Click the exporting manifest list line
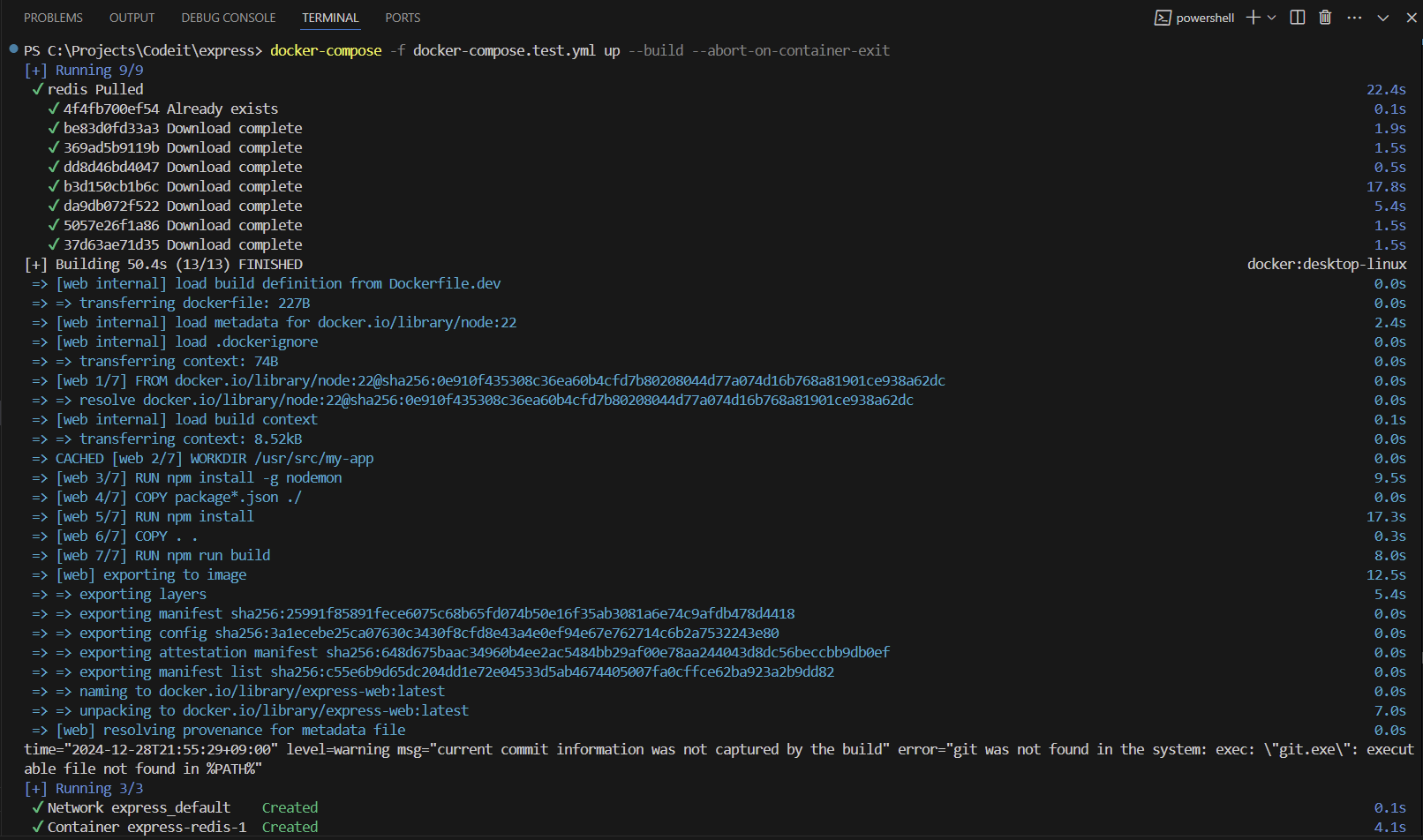The image size is (1423, 840). click(433, 671)
